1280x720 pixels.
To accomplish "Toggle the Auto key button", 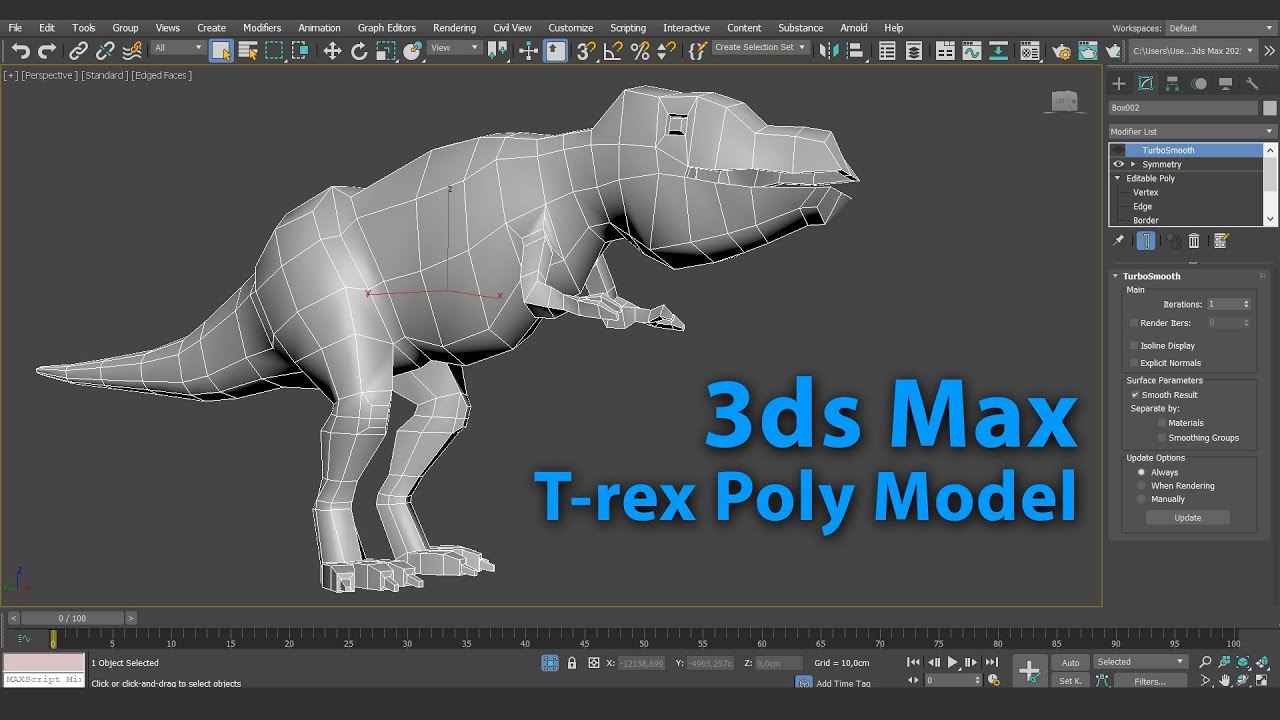I will click(x=1070, y=663).
